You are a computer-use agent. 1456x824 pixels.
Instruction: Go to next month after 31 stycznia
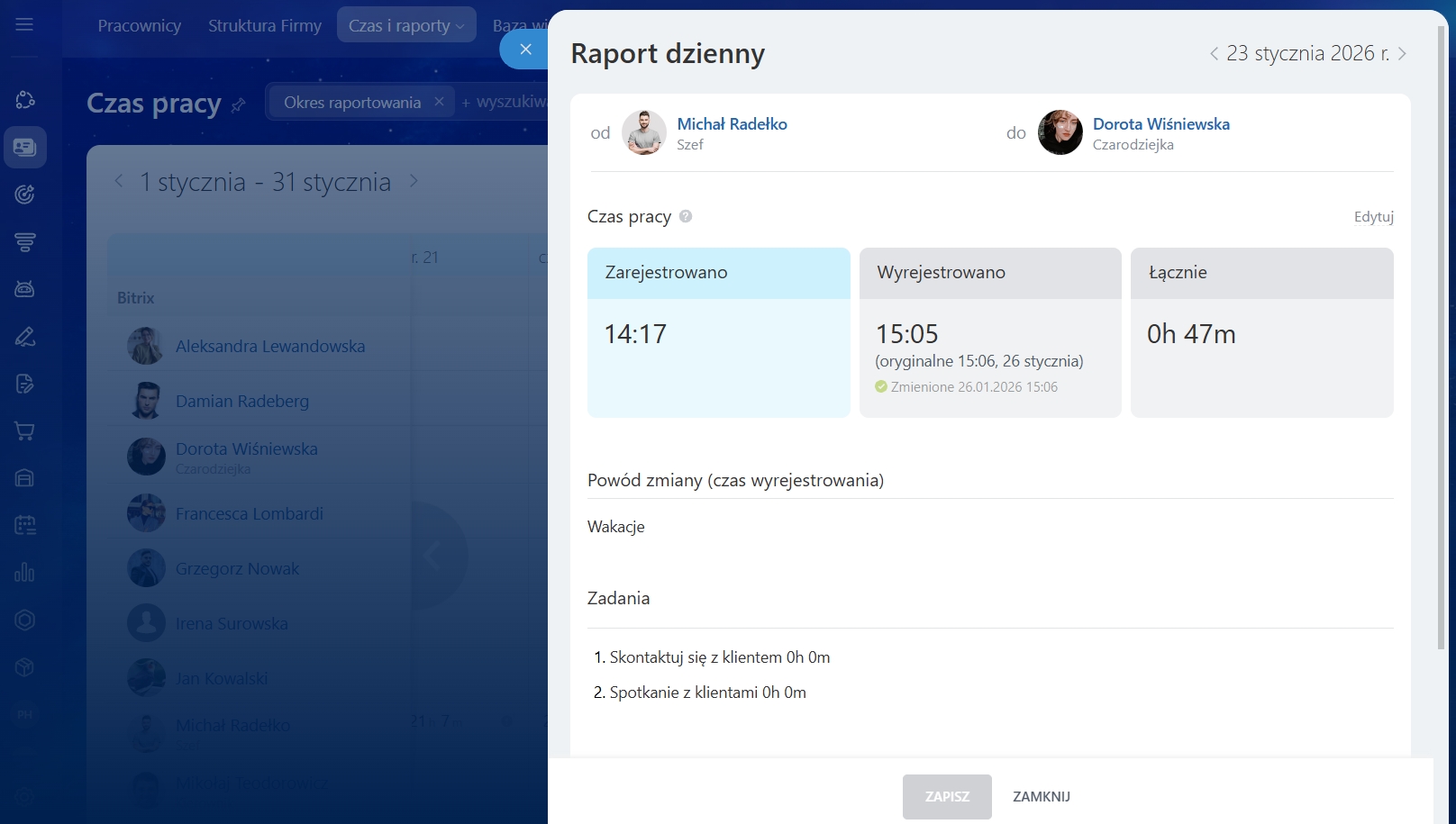tap(414, 181)
